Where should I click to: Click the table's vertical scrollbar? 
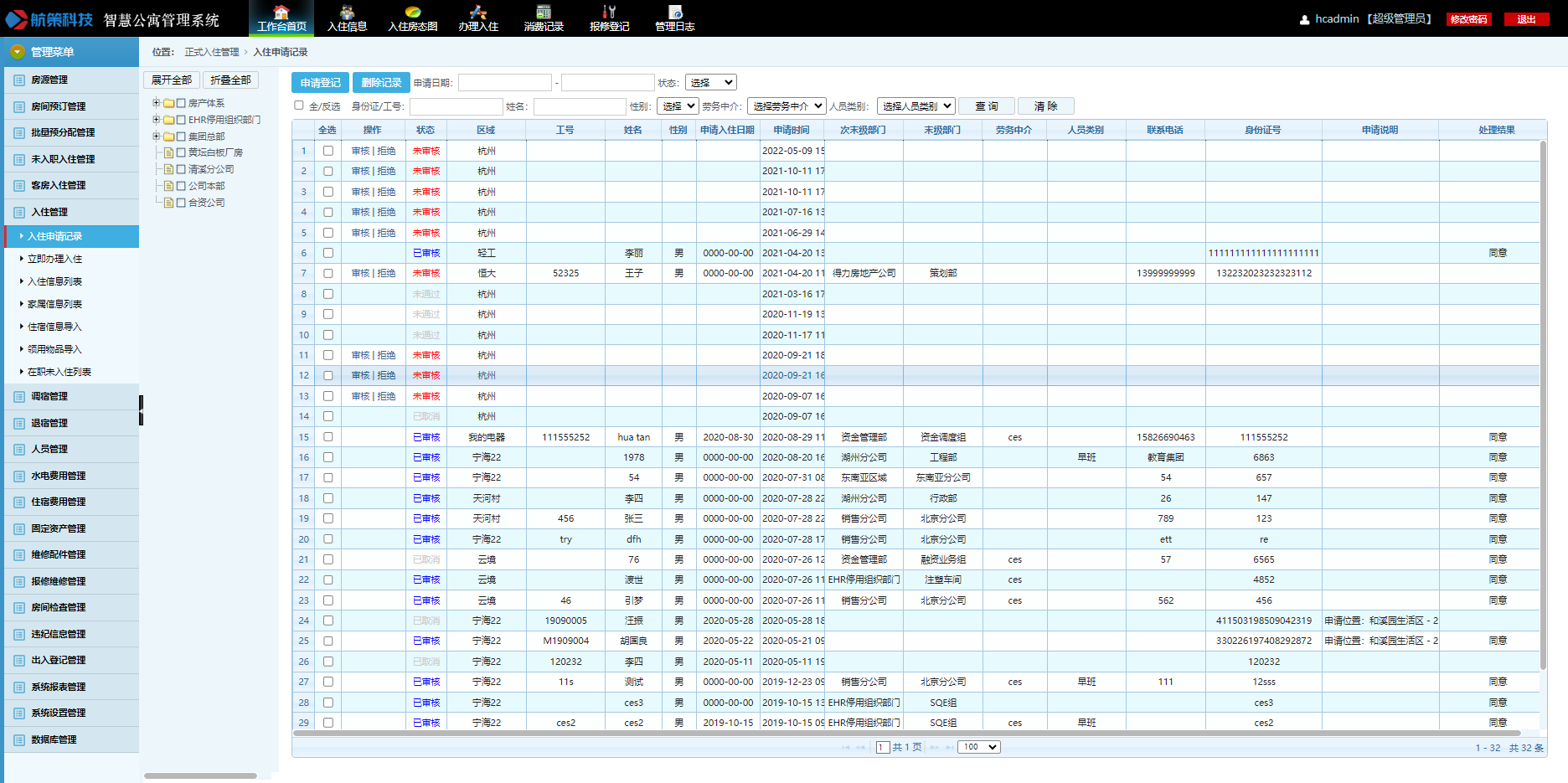(1543, 402)
